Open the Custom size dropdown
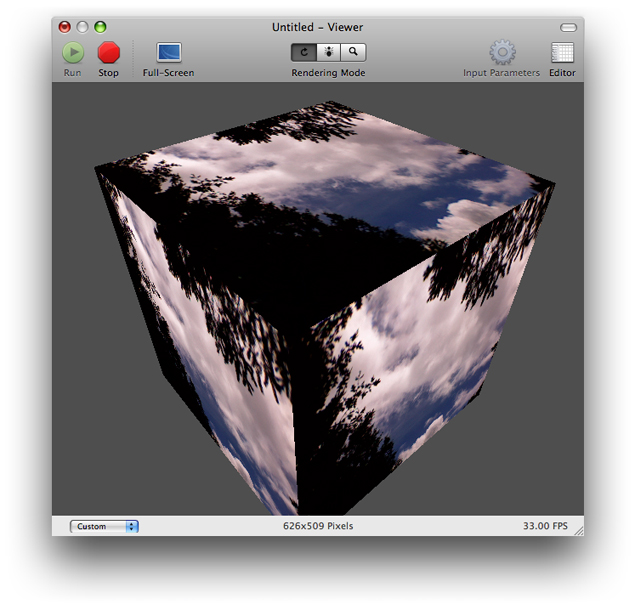Screen dimensions: 635x608 tap(104, 526)
